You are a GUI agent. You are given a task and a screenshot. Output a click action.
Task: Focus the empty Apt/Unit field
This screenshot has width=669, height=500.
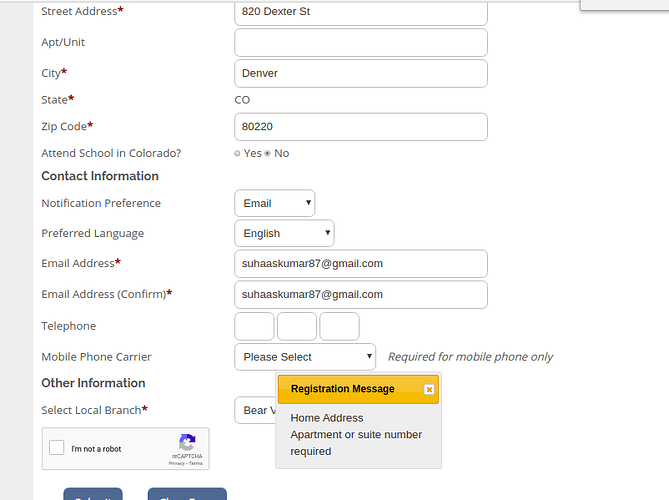point(360,43)
